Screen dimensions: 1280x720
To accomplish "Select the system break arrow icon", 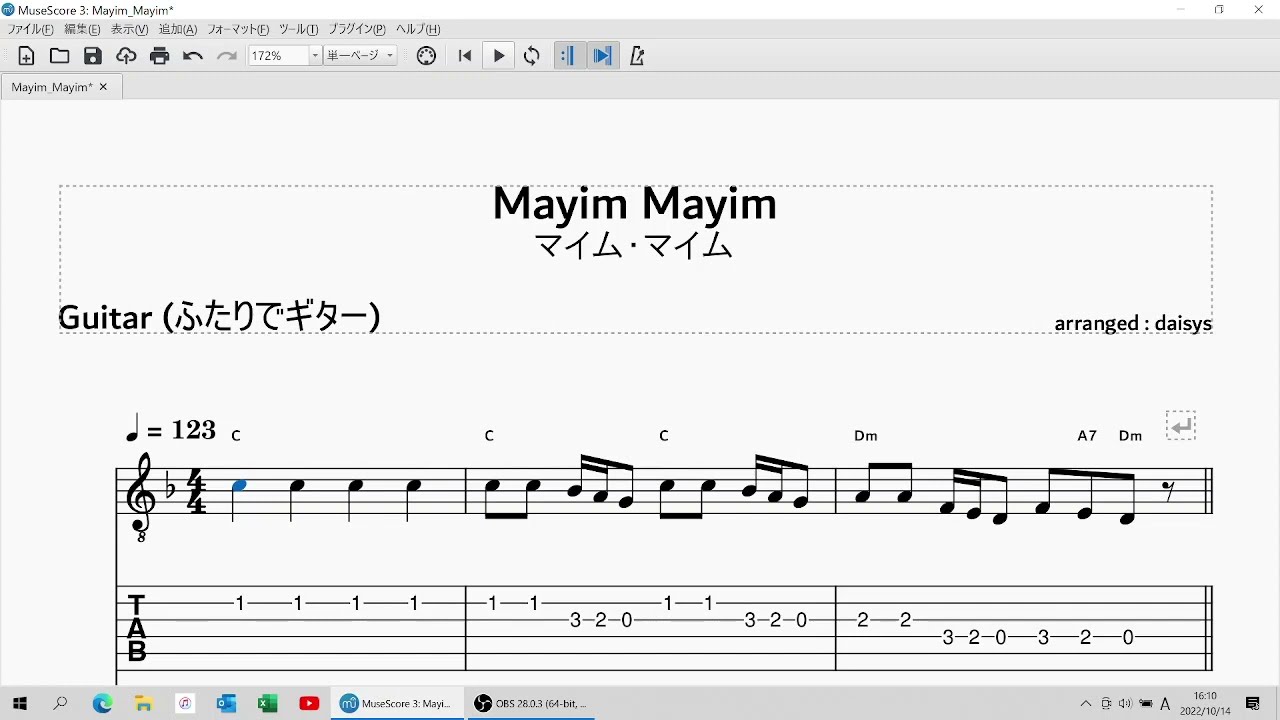I will click(x=1181, y=426).
